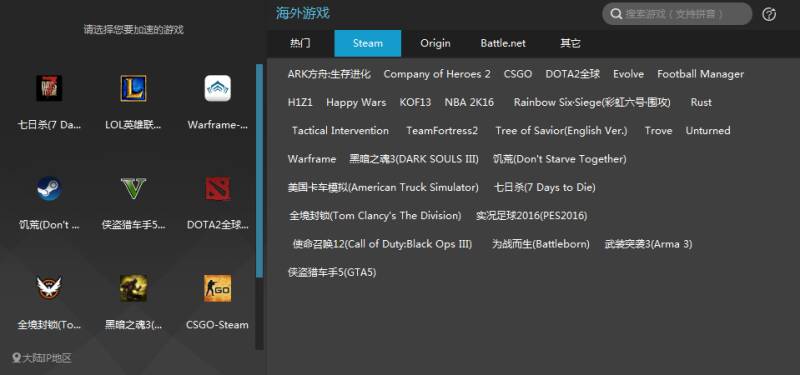800x375 pixels.
Task: Click the 大陆IP地区 location marker
Action: click(x=17, y=358)
